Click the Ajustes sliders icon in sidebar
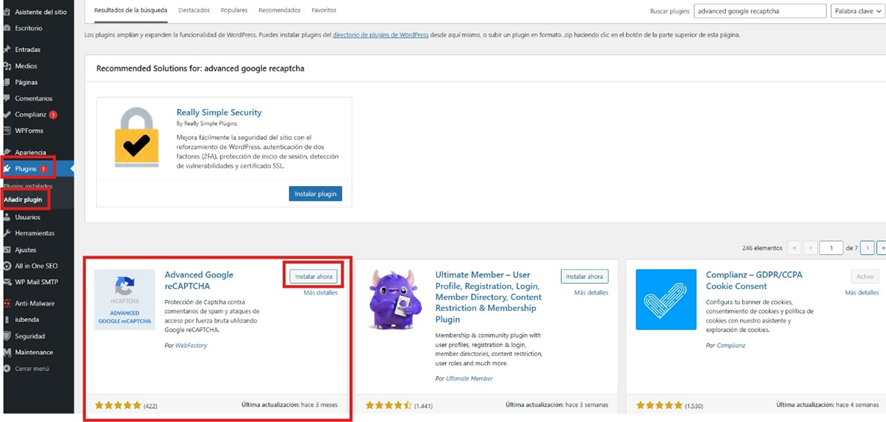886x422 pixels. pyautogui.click(x=7, y=250)
